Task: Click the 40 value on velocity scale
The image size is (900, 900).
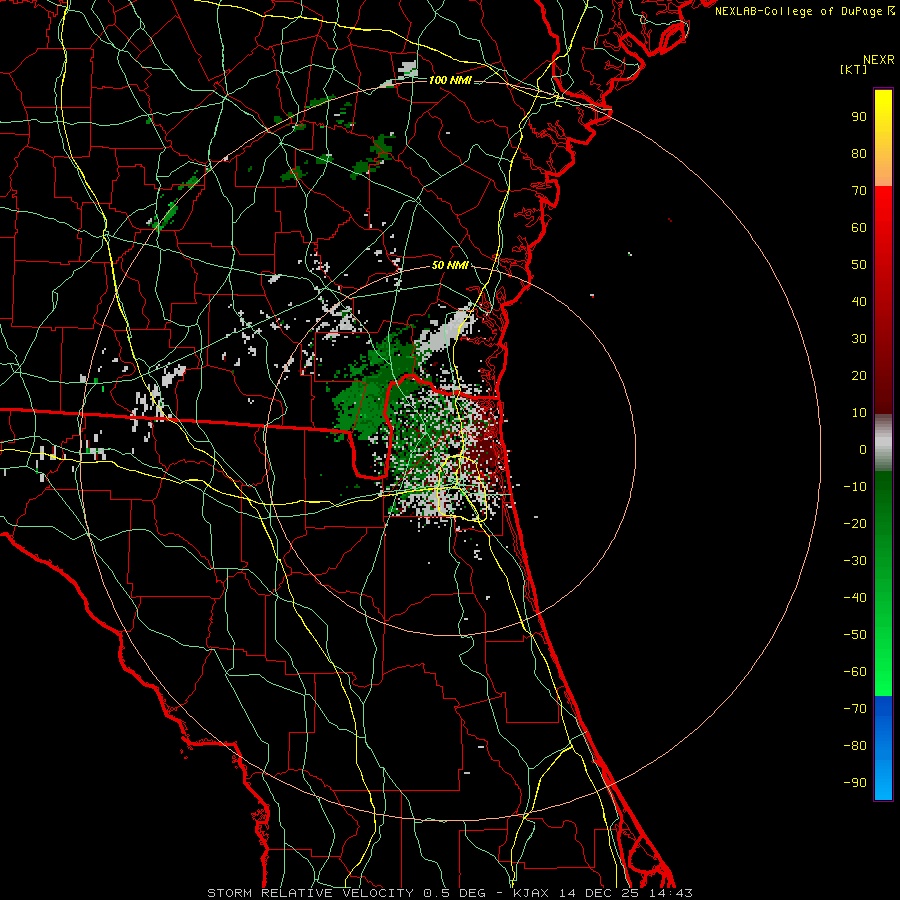Action: [859, 302]
